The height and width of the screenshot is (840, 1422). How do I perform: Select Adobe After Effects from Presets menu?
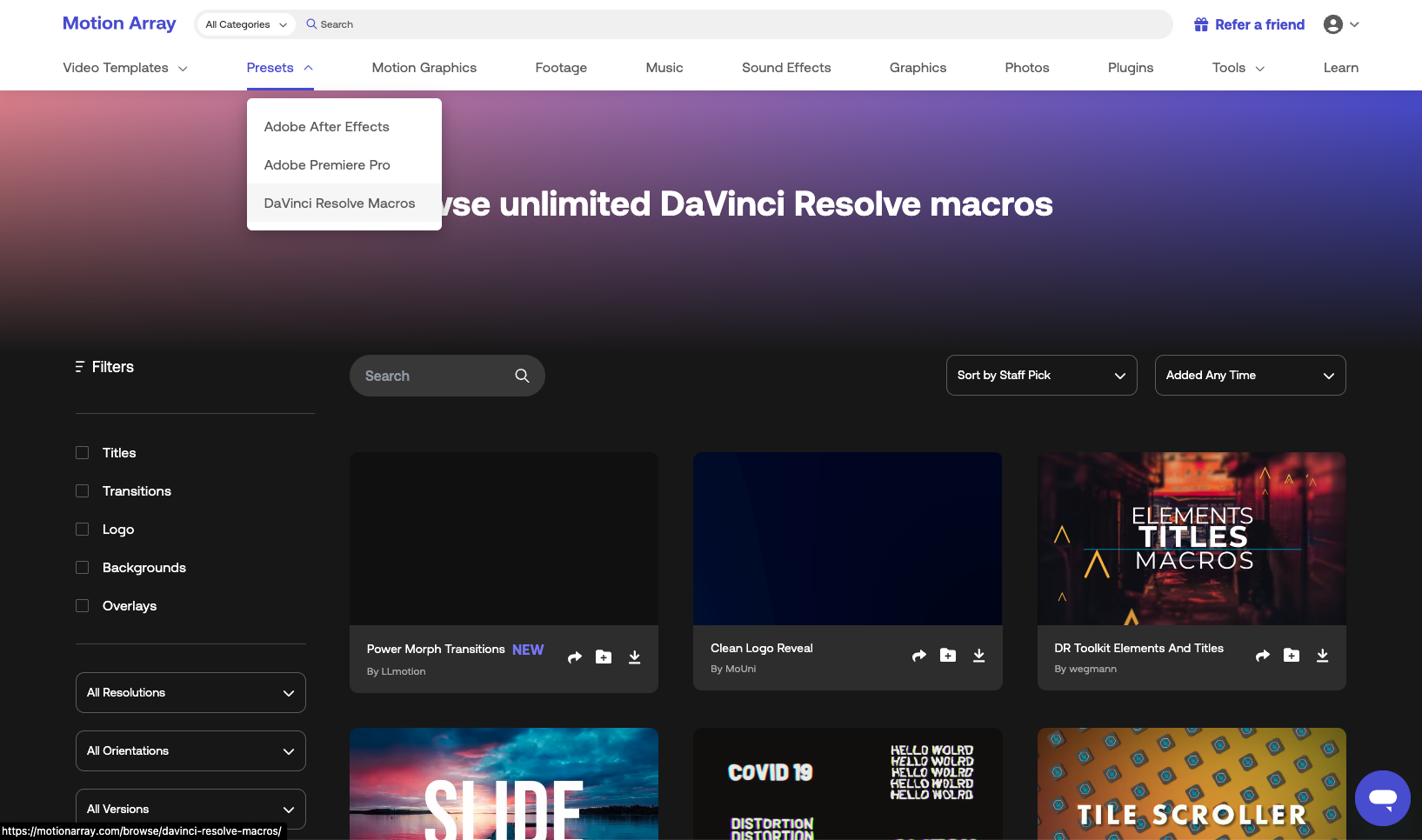pos(344,127)
